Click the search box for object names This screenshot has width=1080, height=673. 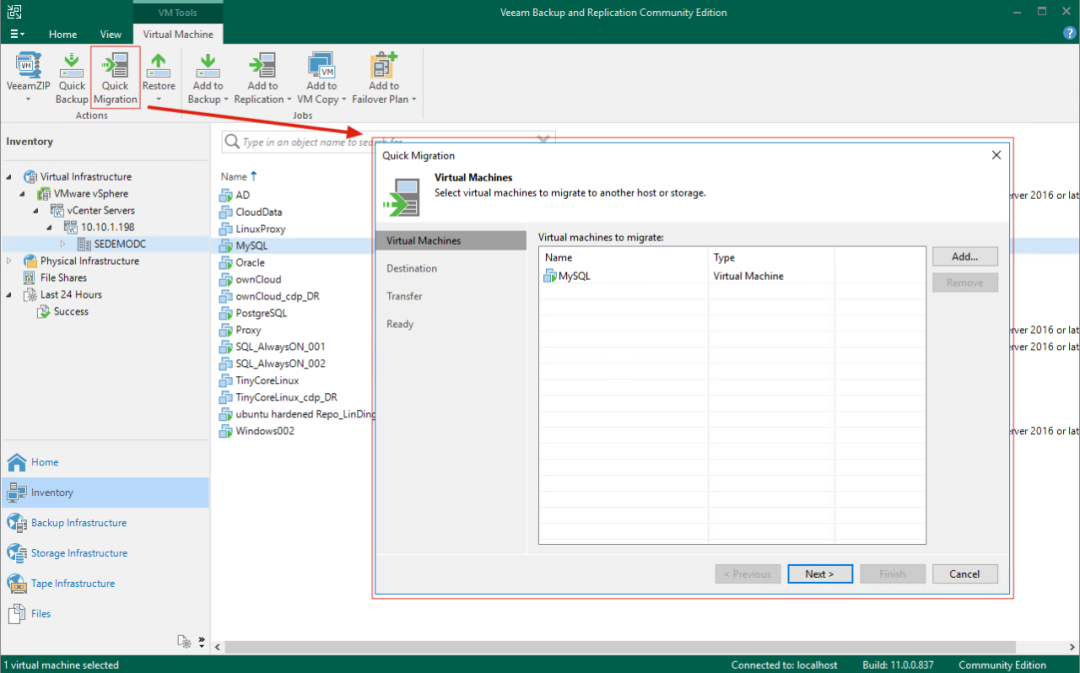click(x=388, y=142)
